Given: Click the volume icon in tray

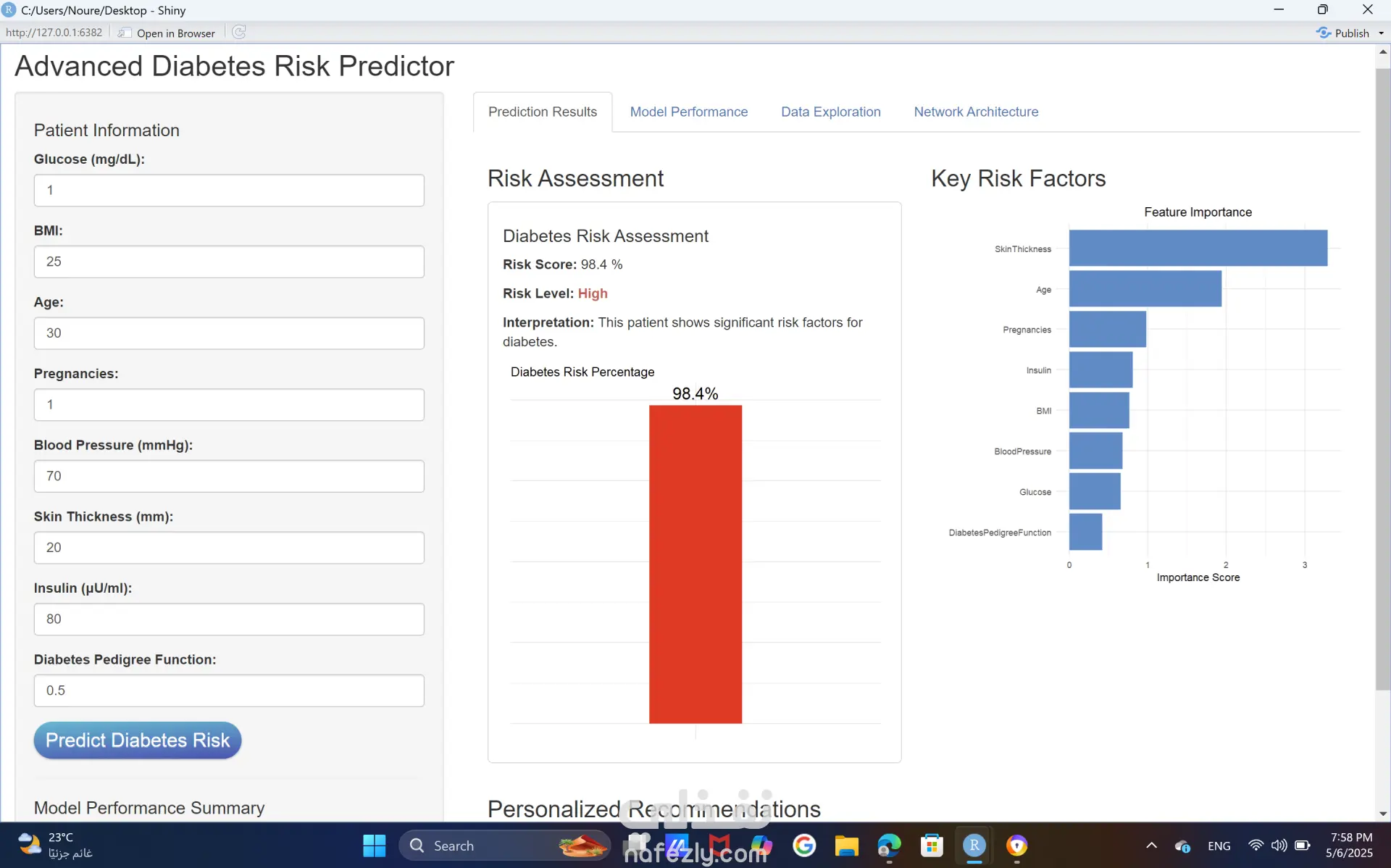Looking at the screenshot, I should tap(1279, 846).
